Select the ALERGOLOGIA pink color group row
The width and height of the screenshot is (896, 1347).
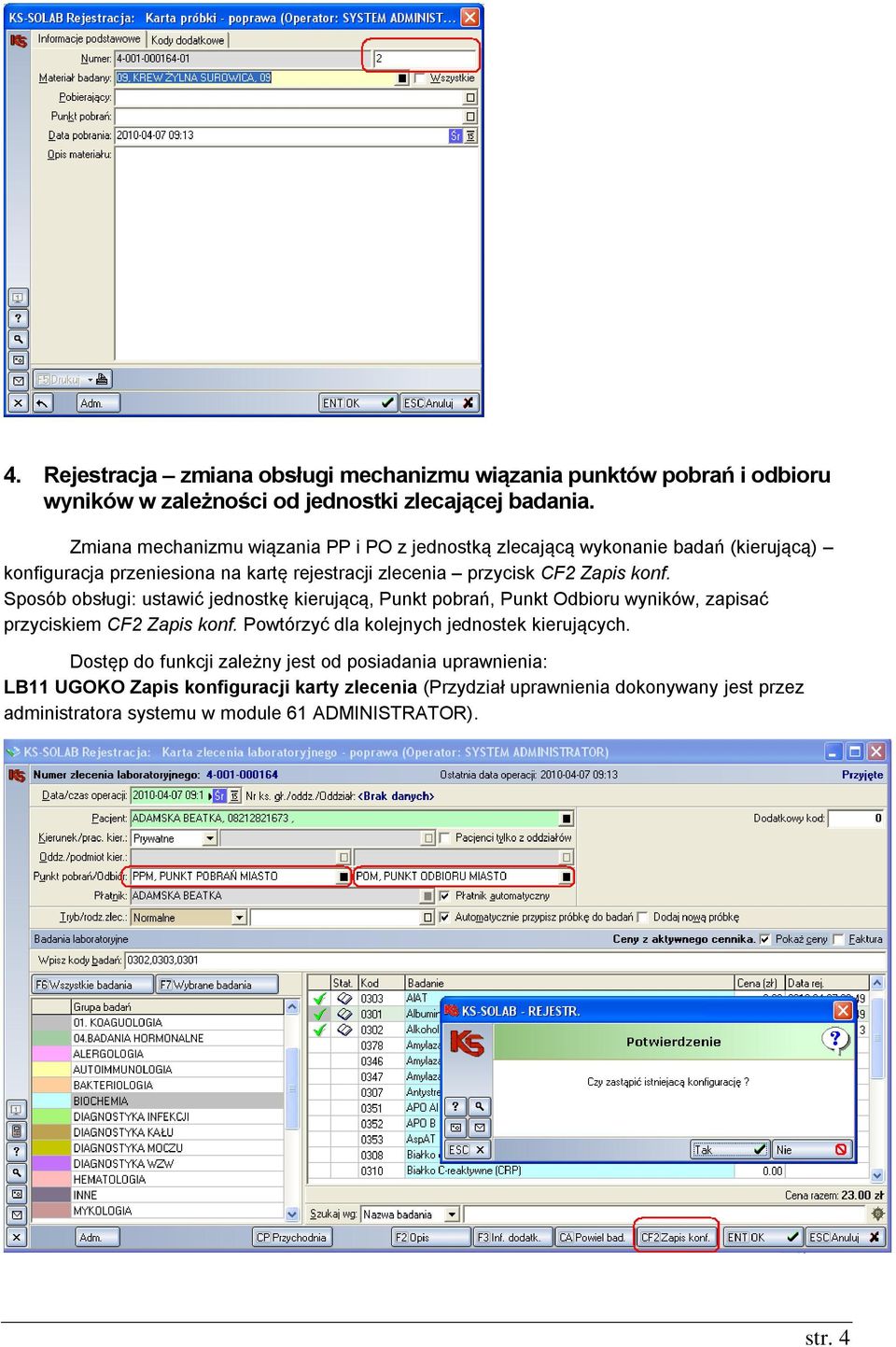(158, 1054)
